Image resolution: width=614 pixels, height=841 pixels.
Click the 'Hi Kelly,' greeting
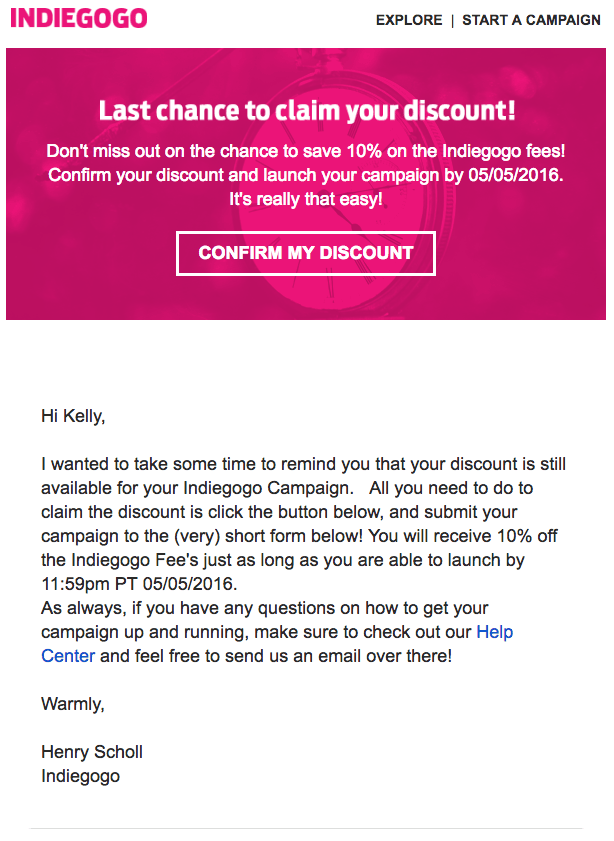click(x=73, y=416)
